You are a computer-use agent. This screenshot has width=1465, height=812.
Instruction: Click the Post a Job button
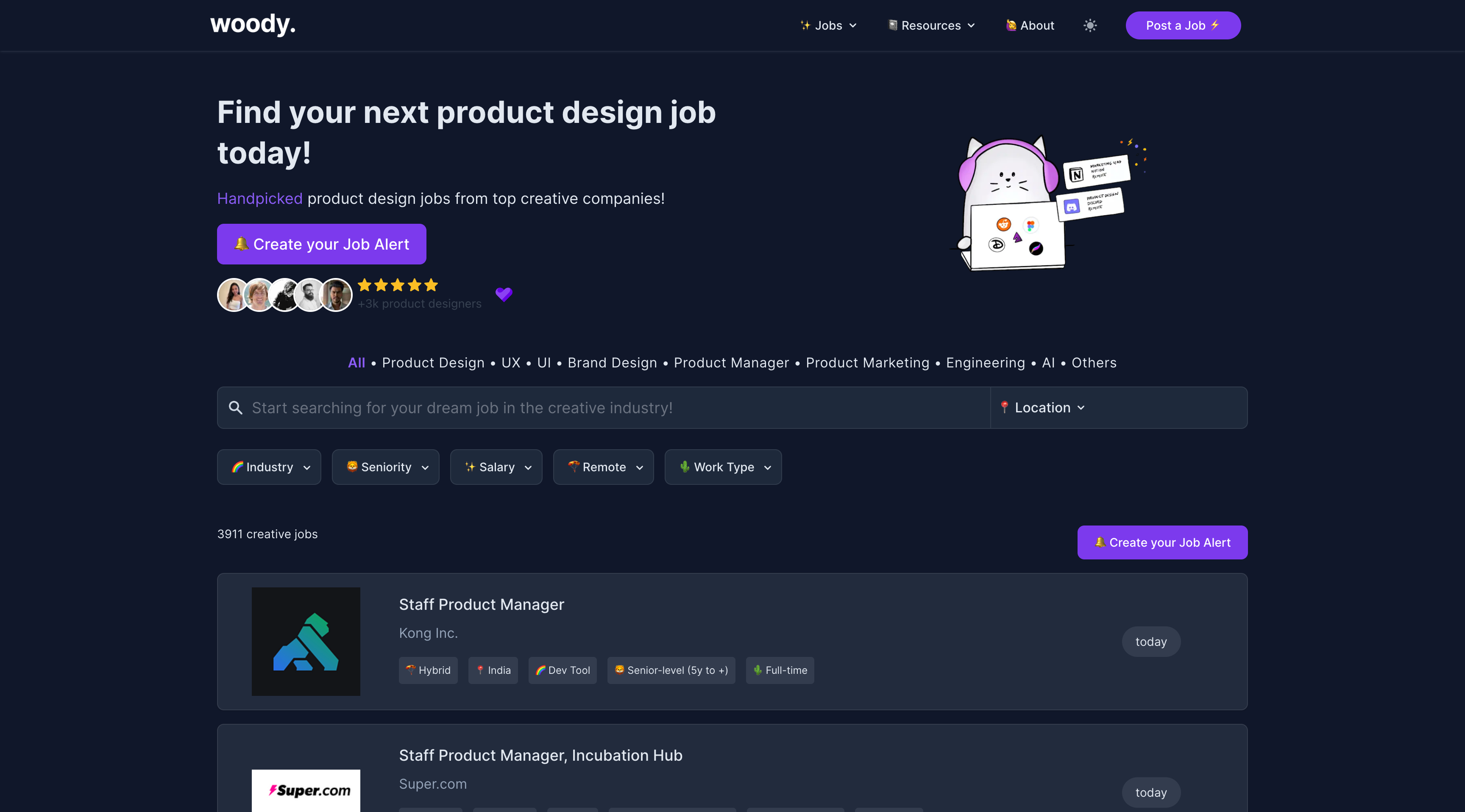pyautogui.click(x=1183, y=25)
